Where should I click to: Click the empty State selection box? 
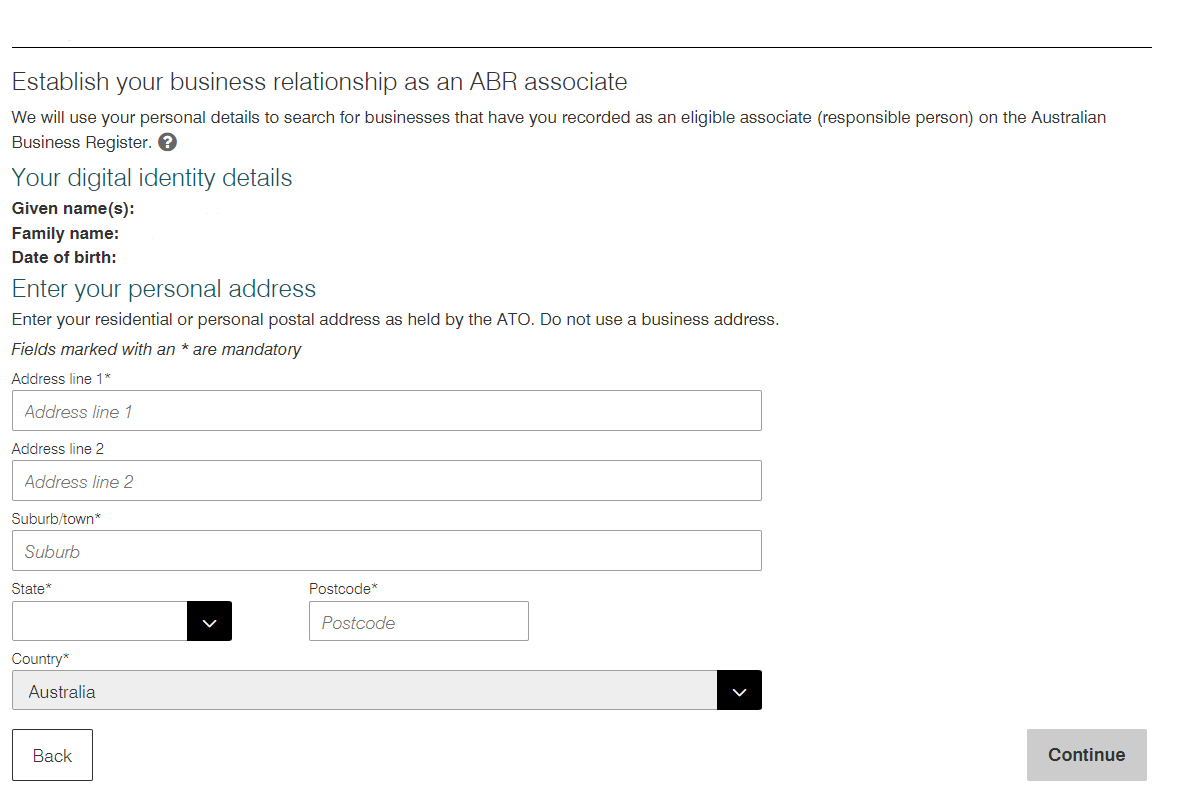(100, 621)
